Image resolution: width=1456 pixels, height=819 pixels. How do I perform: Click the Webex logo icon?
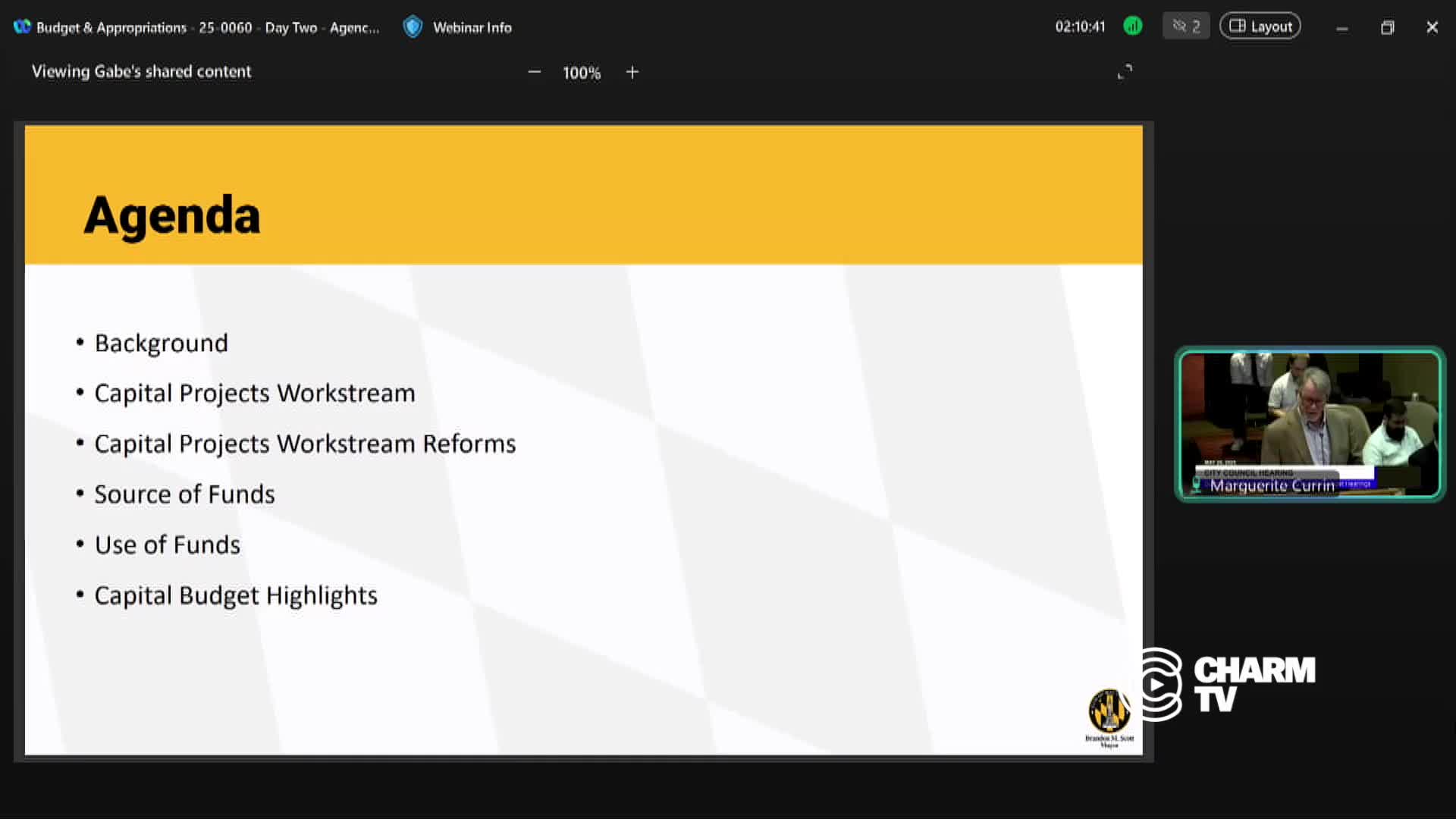tap(20, 27)
